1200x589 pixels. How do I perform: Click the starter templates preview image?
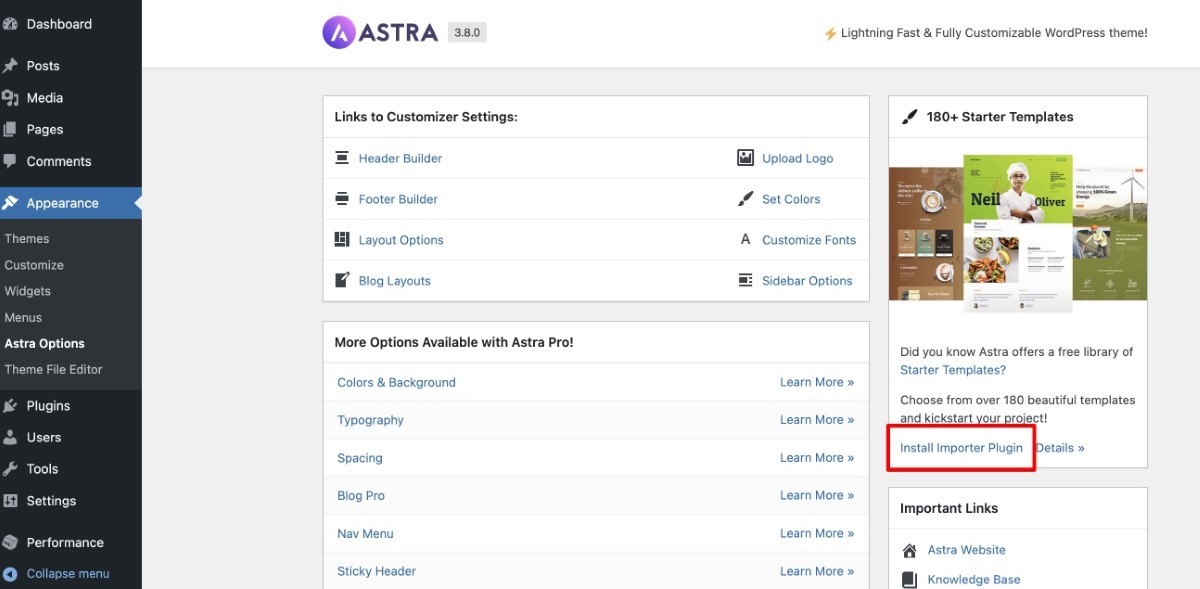(1018, 235)
